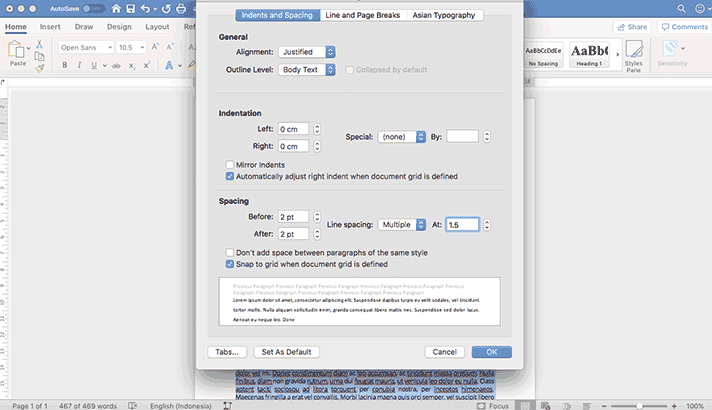Open the Design ribbon tab
712x410 pixels.
[119, 27]
